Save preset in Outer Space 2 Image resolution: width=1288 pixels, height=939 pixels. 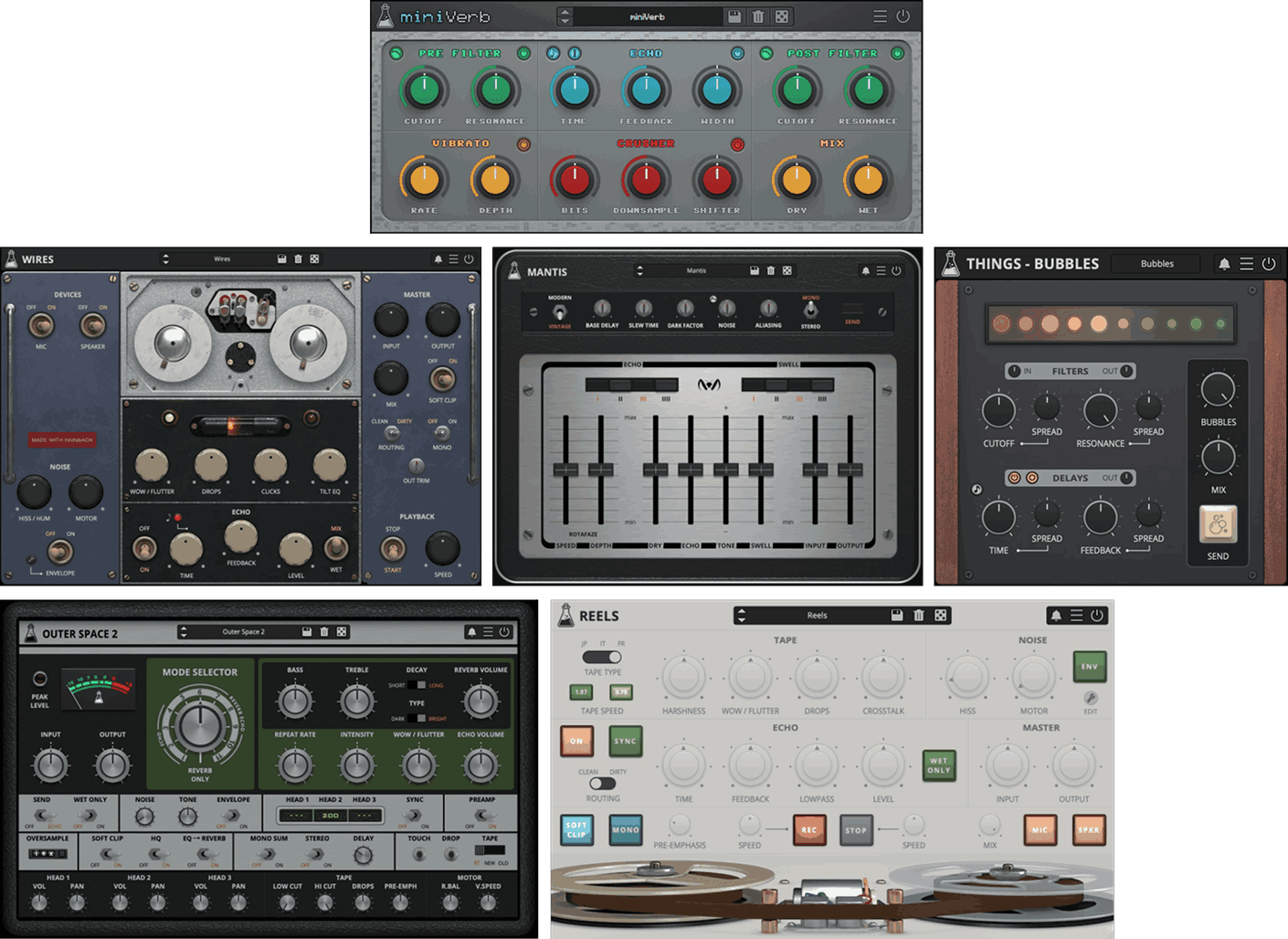307,631
